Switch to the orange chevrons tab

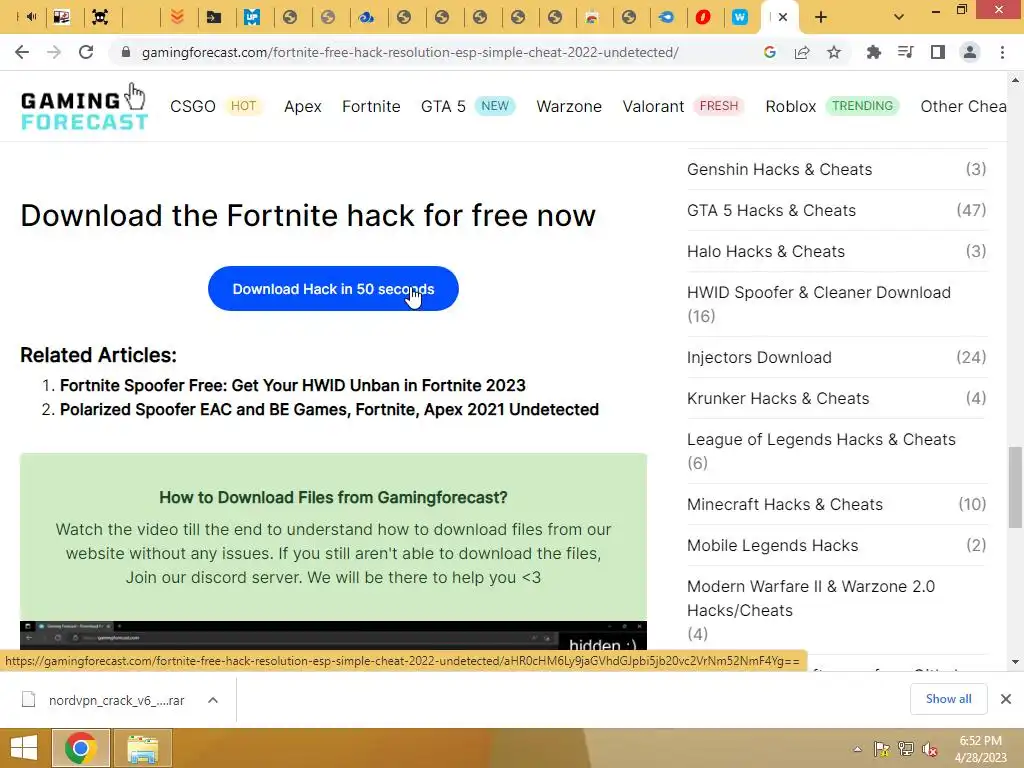(177, 17)
